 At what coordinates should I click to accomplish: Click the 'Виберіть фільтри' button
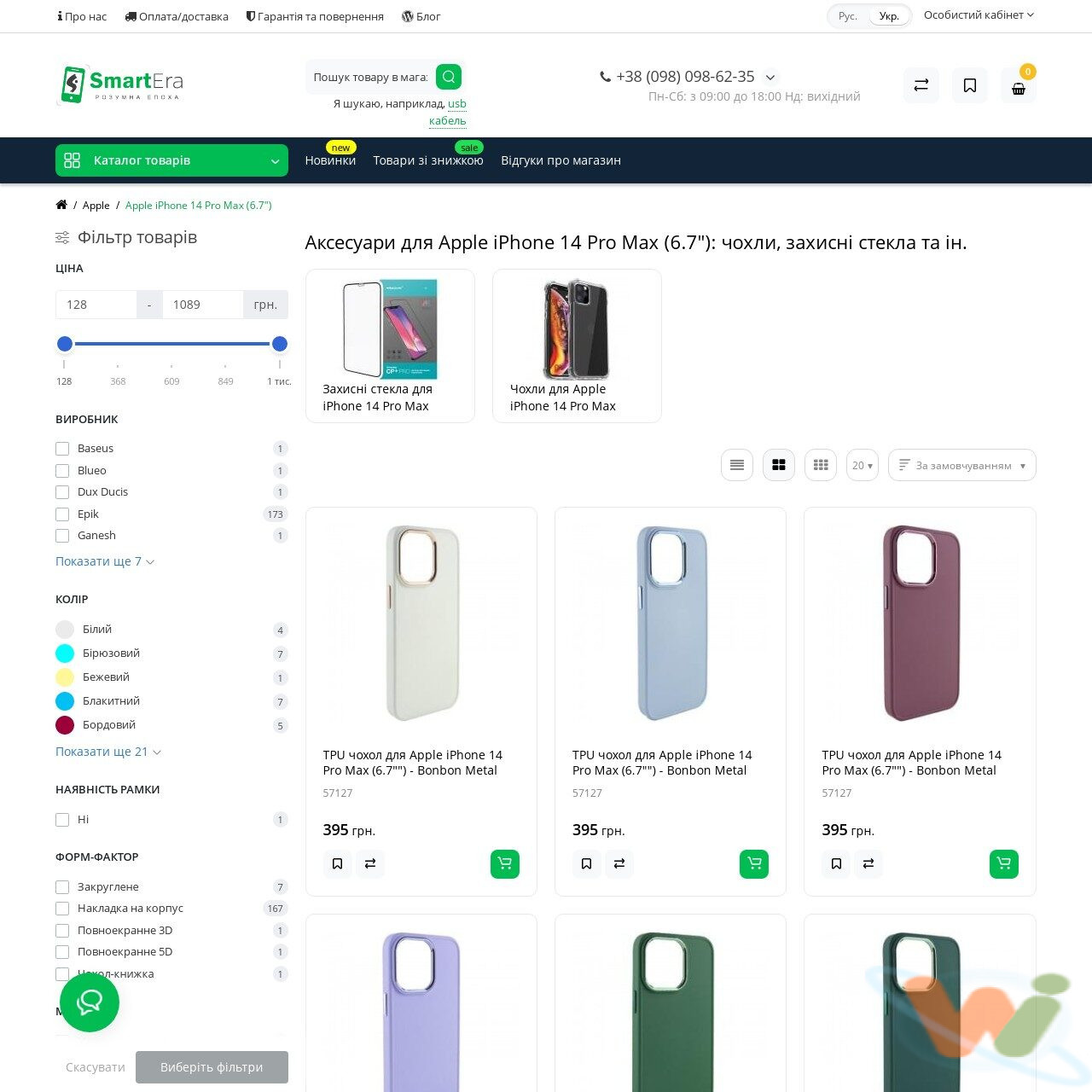tap(212, 1067)
